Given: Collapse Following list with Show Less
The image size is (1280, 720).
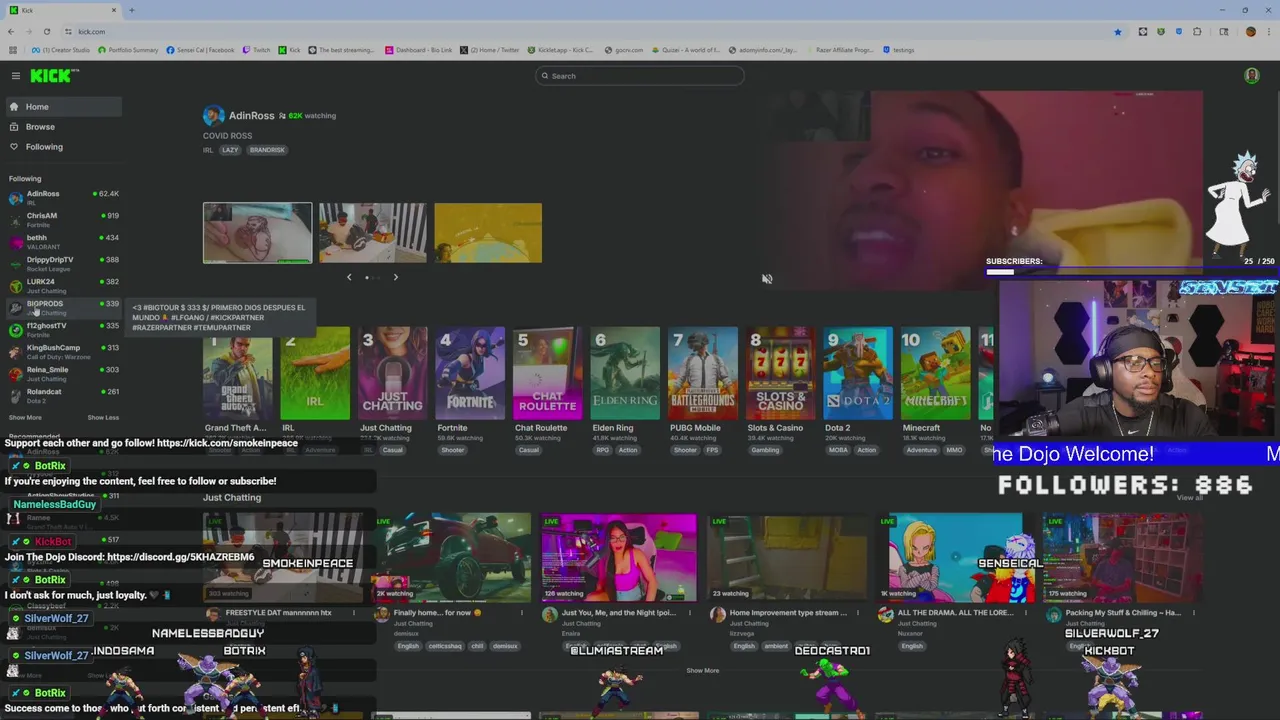Looking at the screenshot, I should pos(103,418).
